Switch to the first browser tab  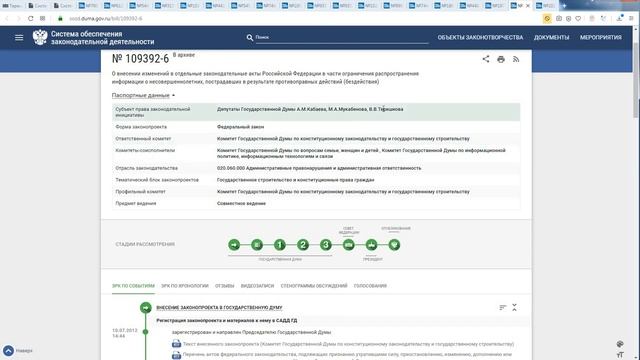[12, 6]
